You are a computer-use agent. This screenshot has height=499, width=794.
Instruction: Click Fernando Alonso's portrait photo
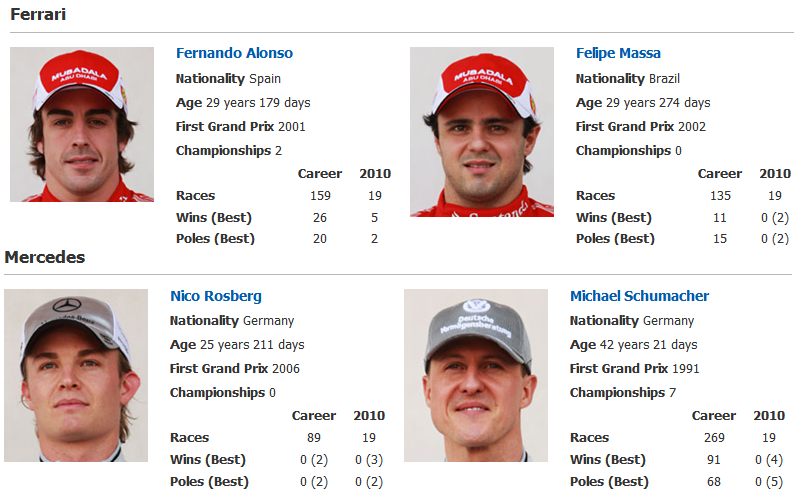pos(82,125)
